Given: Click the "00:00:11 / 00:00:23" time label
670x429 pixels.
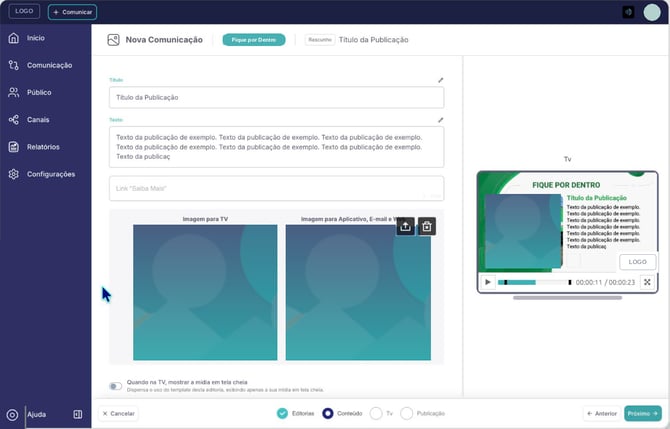Looking at the screenshot, I should [605, 282].
